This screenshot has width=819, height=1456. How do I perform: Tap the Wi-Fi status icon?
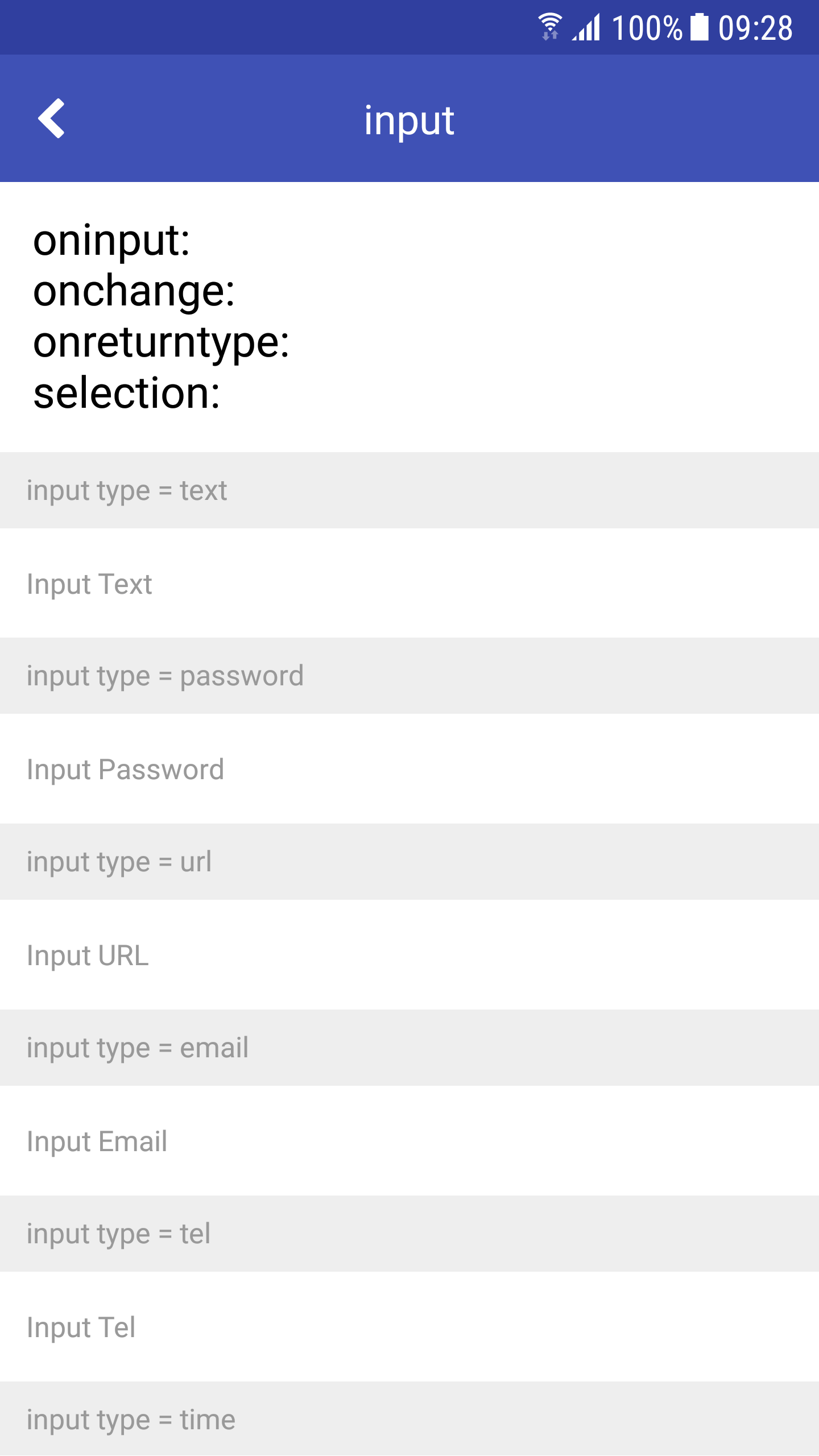click(x=549, y=27)
